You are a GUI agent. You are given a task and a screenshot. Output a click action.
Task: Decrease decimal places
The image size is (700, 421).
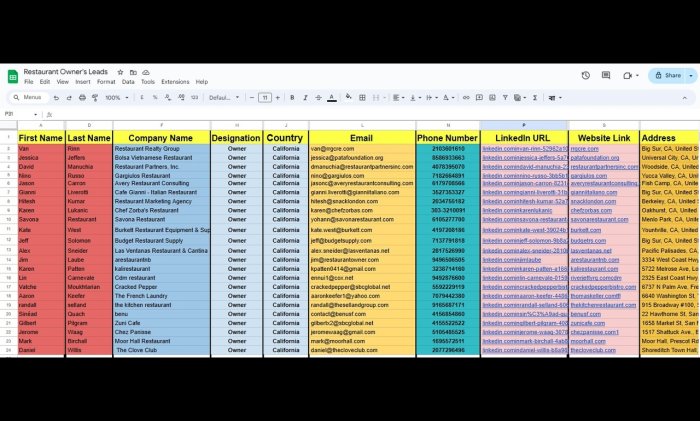pyautogui.click(x=168, y=97)
